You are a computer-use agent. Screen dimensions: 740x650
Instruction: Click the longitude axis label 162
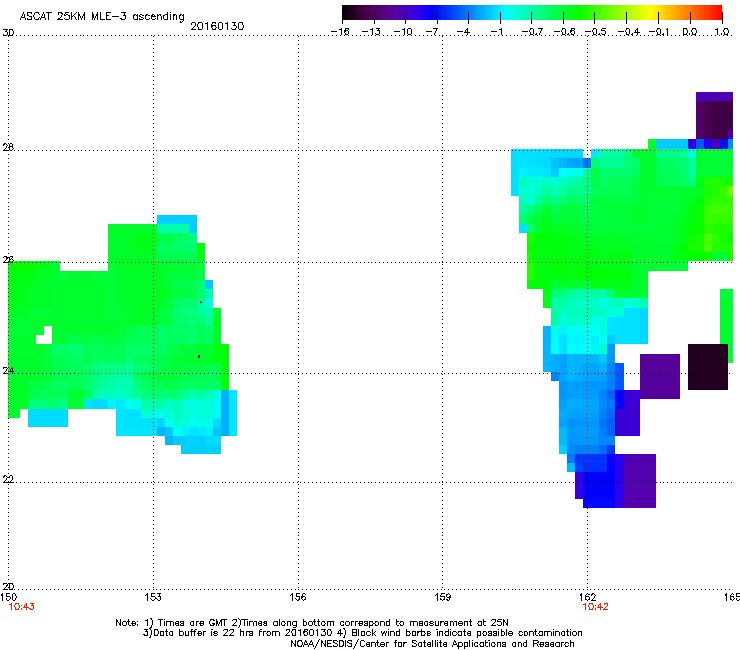coord(588,598)
